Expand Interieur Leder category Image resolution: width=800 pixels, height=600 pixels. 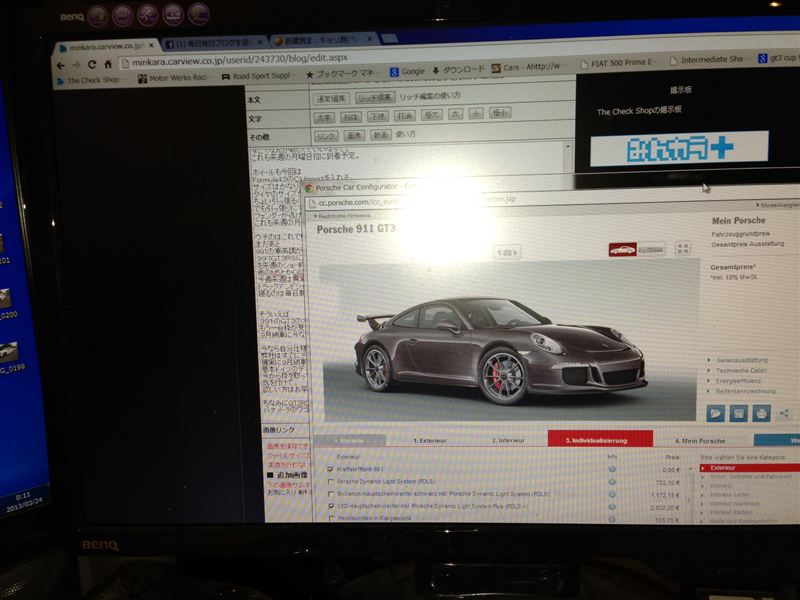(730, 495)
